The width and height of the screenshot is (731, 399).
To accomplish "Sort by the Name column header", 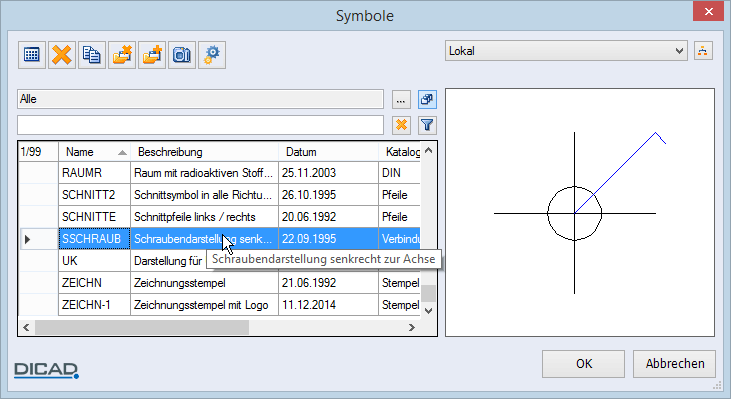I will click(95, 152).
